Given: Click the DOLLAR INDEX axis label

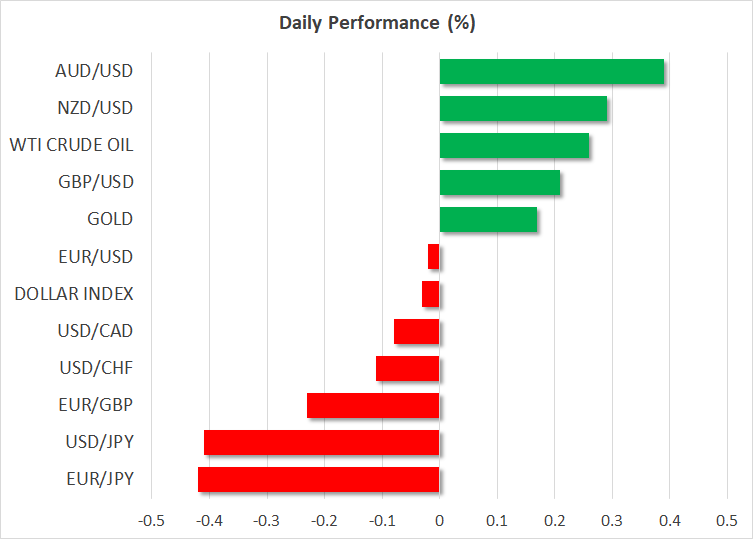Looking at the screenshot, I should [x=74, y=294].
